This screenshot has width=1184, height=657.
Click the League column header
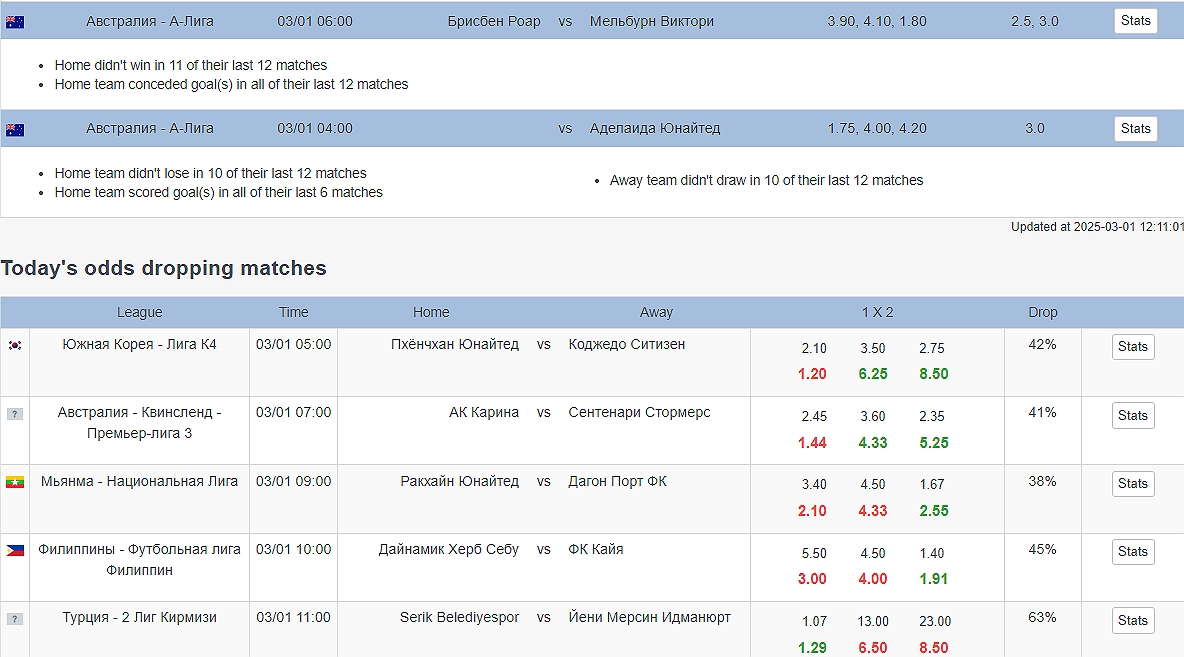139,312
